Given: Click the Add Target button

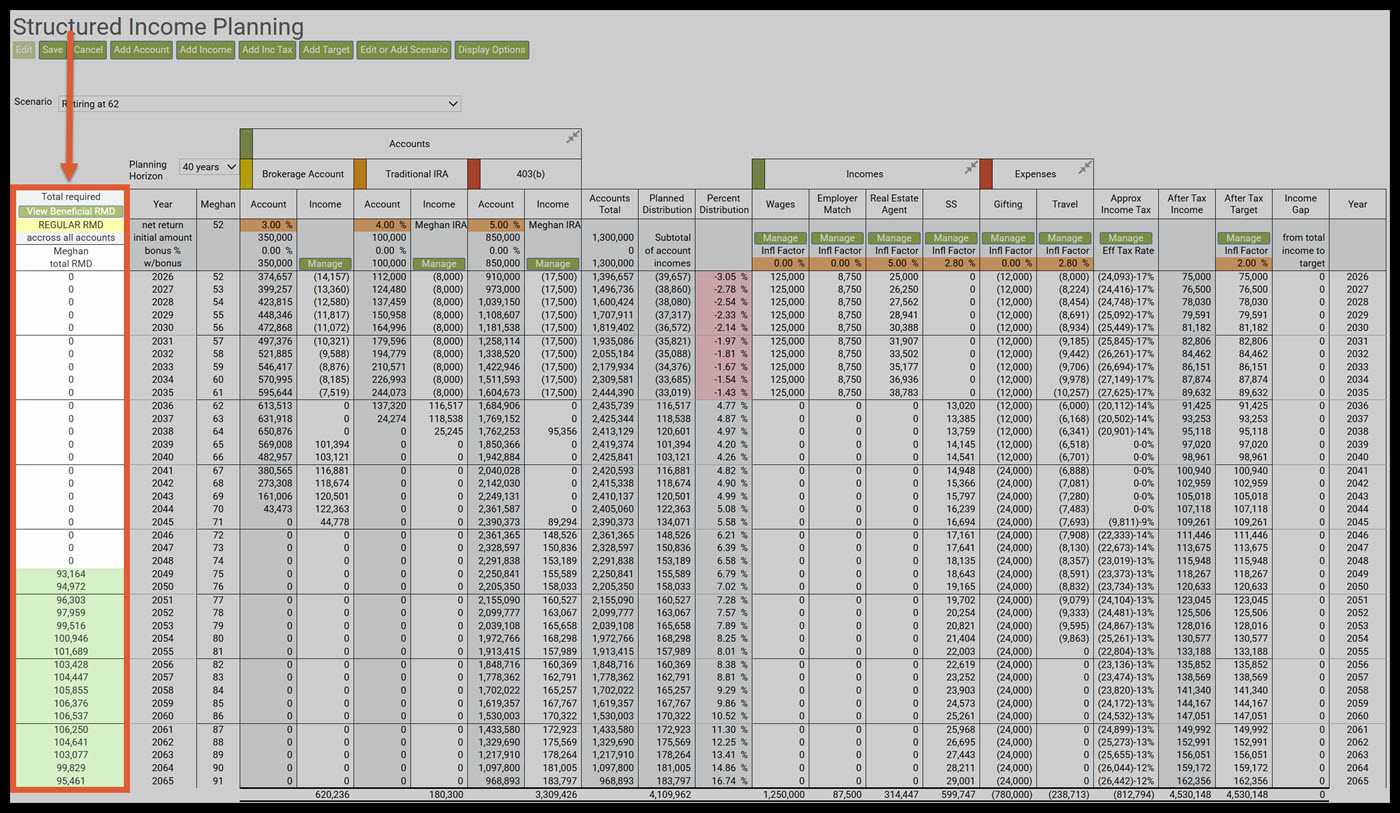Looking at the screenshot, I should (326, 49).
